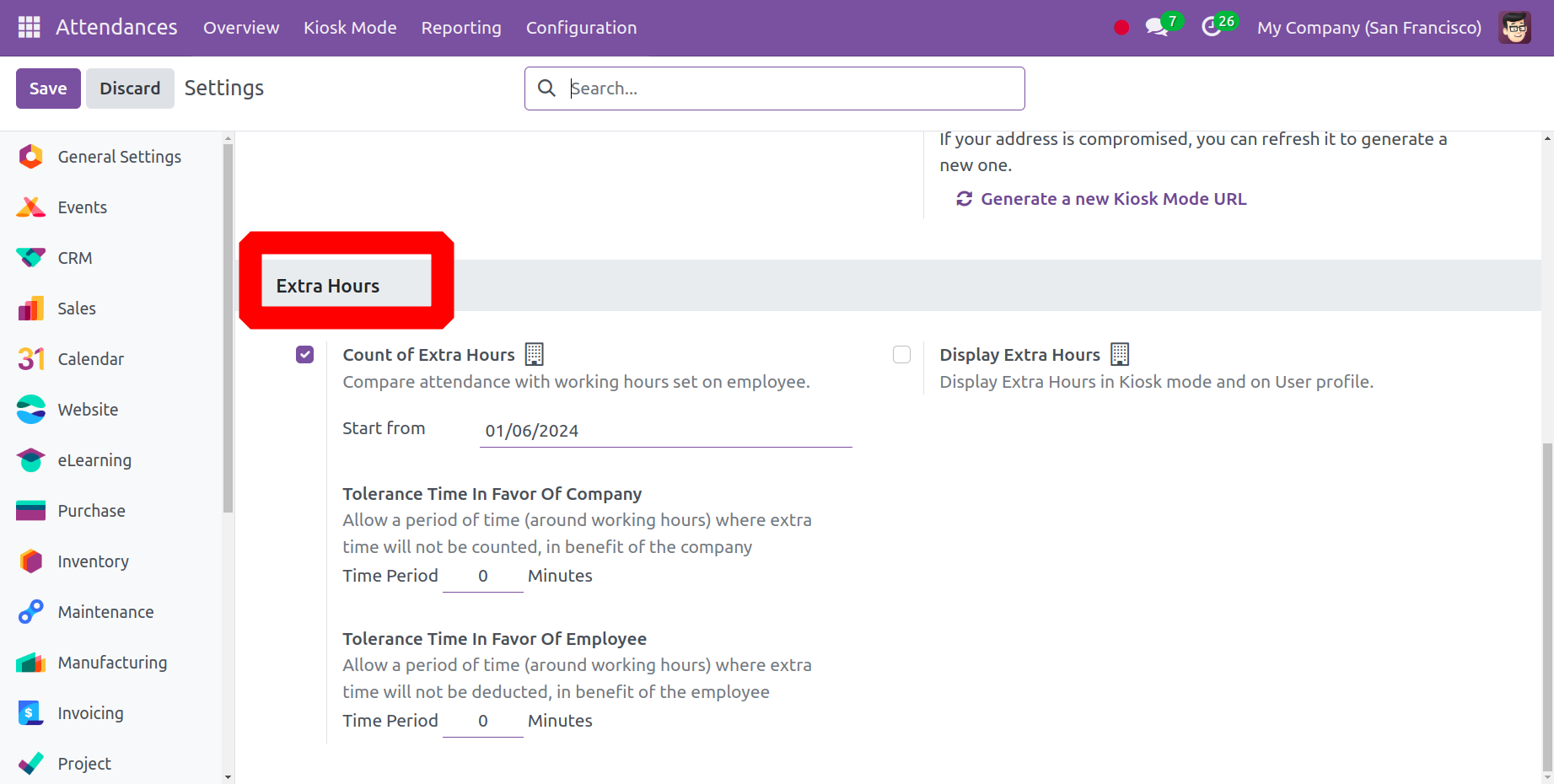Open the Configuration menu
The width and height of the screenshot is (1554, 784).
(x=581, y=28)
